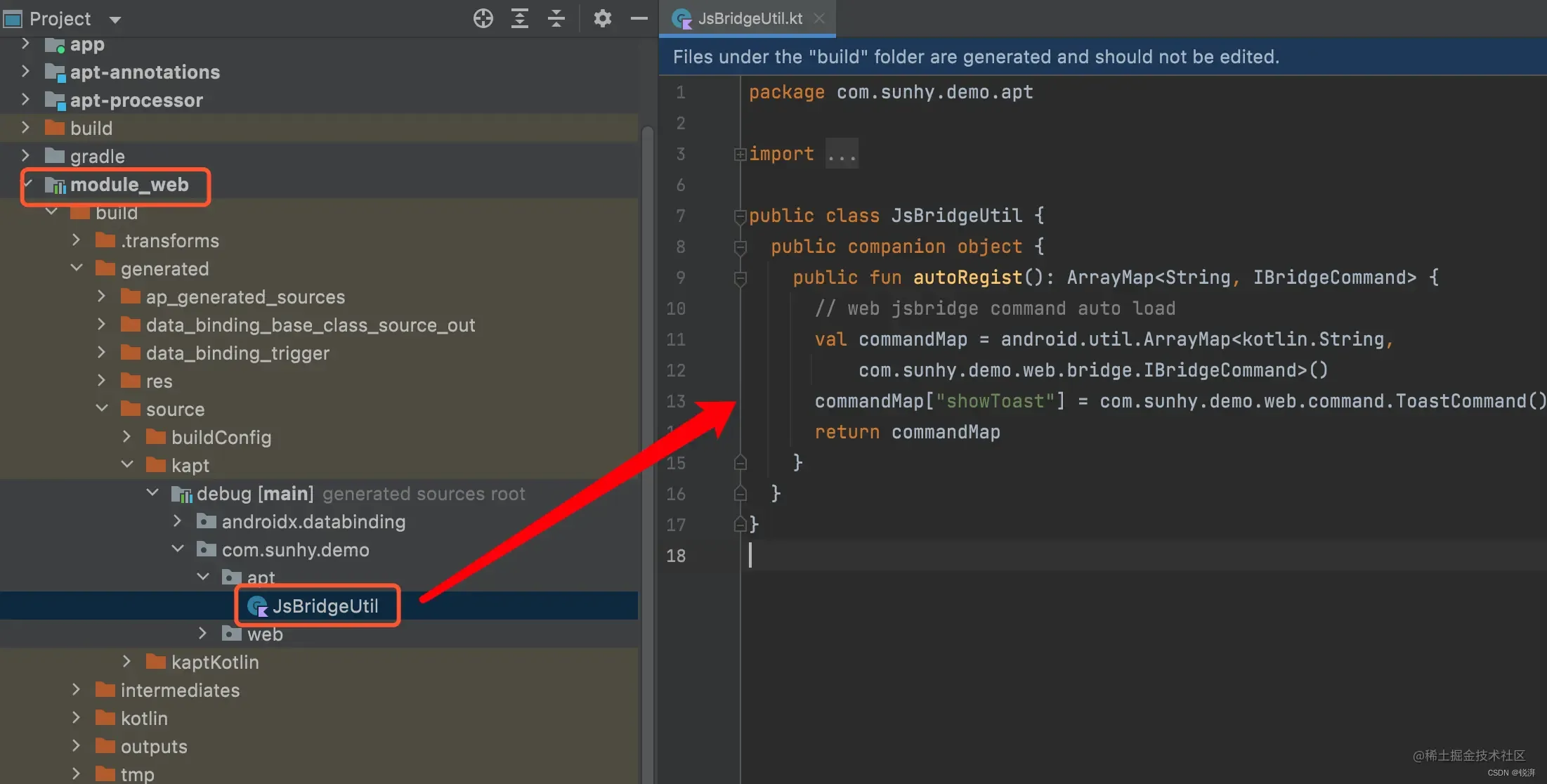
Task: Expand the folded import statement on line 3
Action: coord(739,154)
